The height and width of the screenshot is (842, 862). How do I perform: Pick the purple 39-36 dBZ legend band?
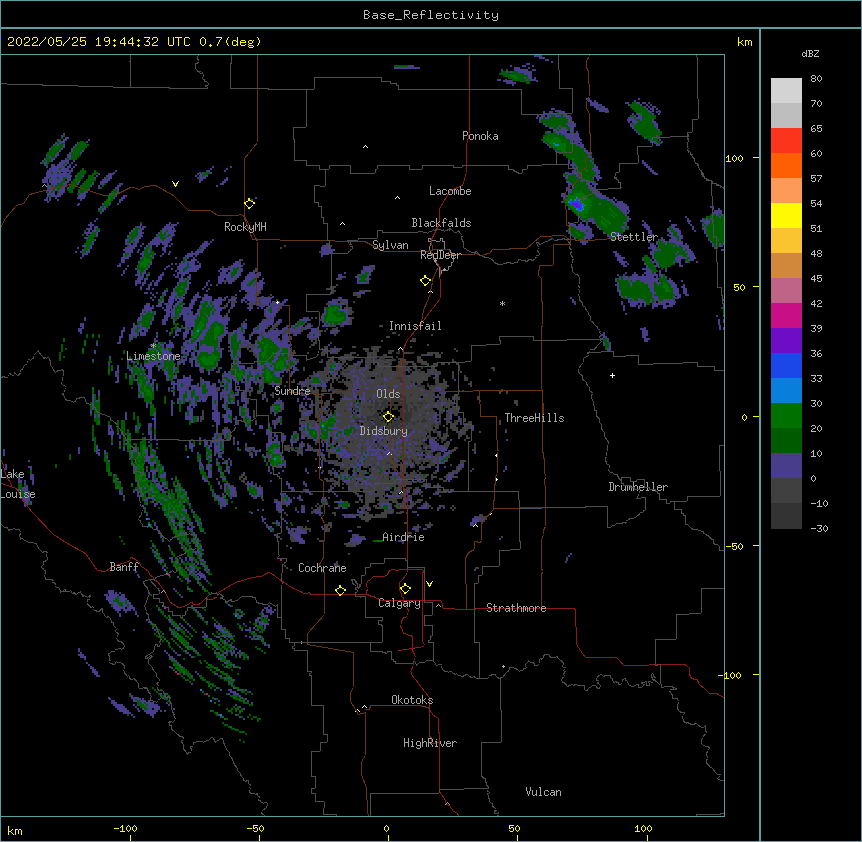(786, 341)
